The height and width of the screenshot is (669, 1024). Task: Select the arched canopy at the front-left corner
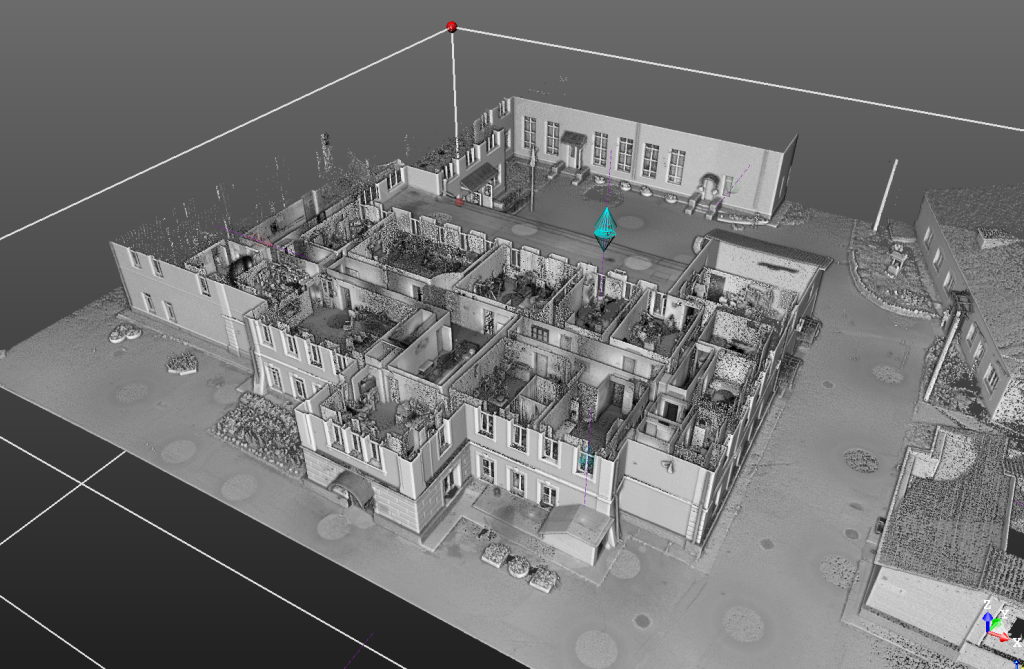(x=351, y=486)
